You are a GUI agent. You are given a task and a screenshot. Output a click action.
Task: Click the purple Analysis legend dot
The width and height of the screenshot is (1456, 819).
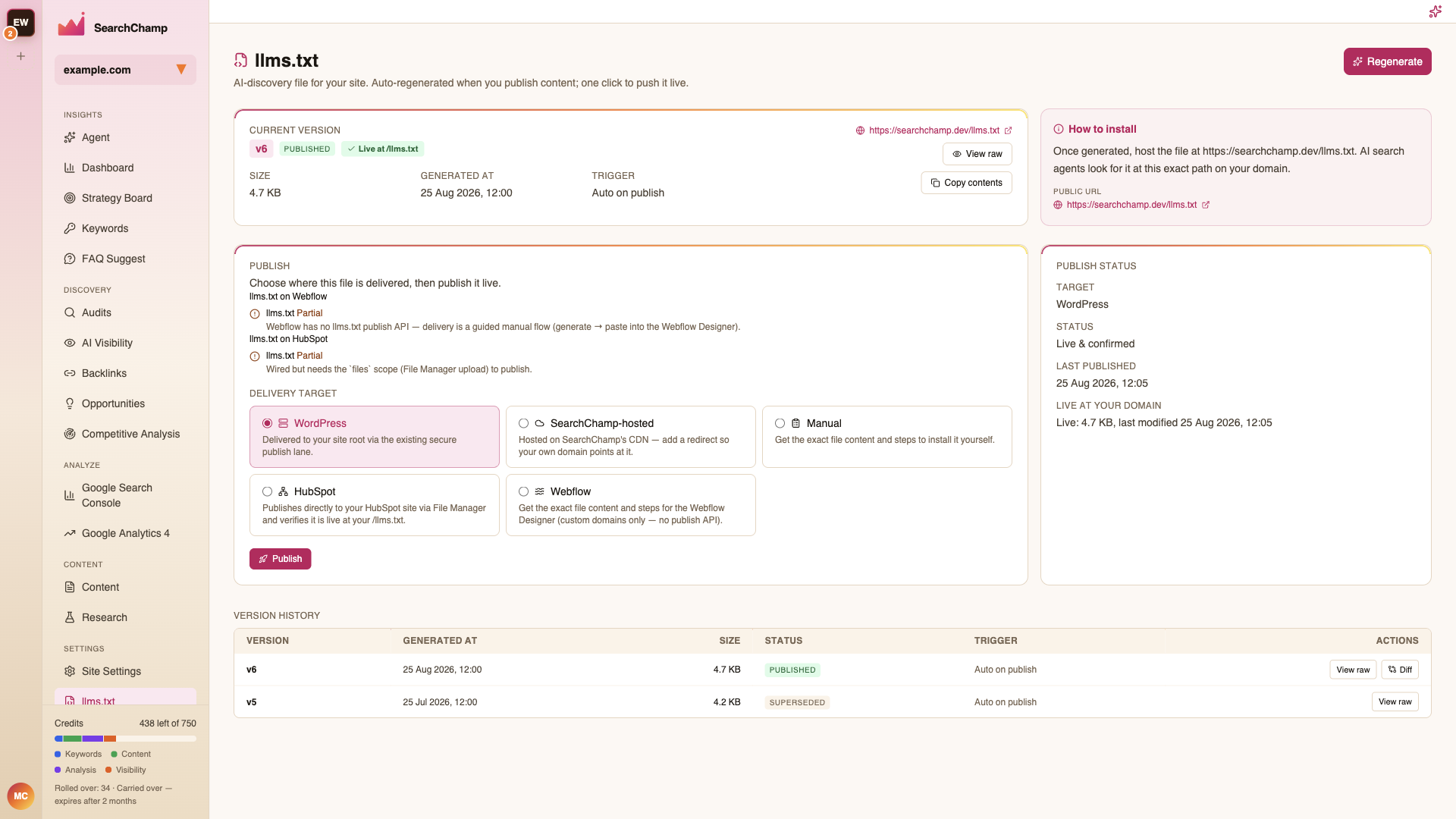(x=58, y=770)
